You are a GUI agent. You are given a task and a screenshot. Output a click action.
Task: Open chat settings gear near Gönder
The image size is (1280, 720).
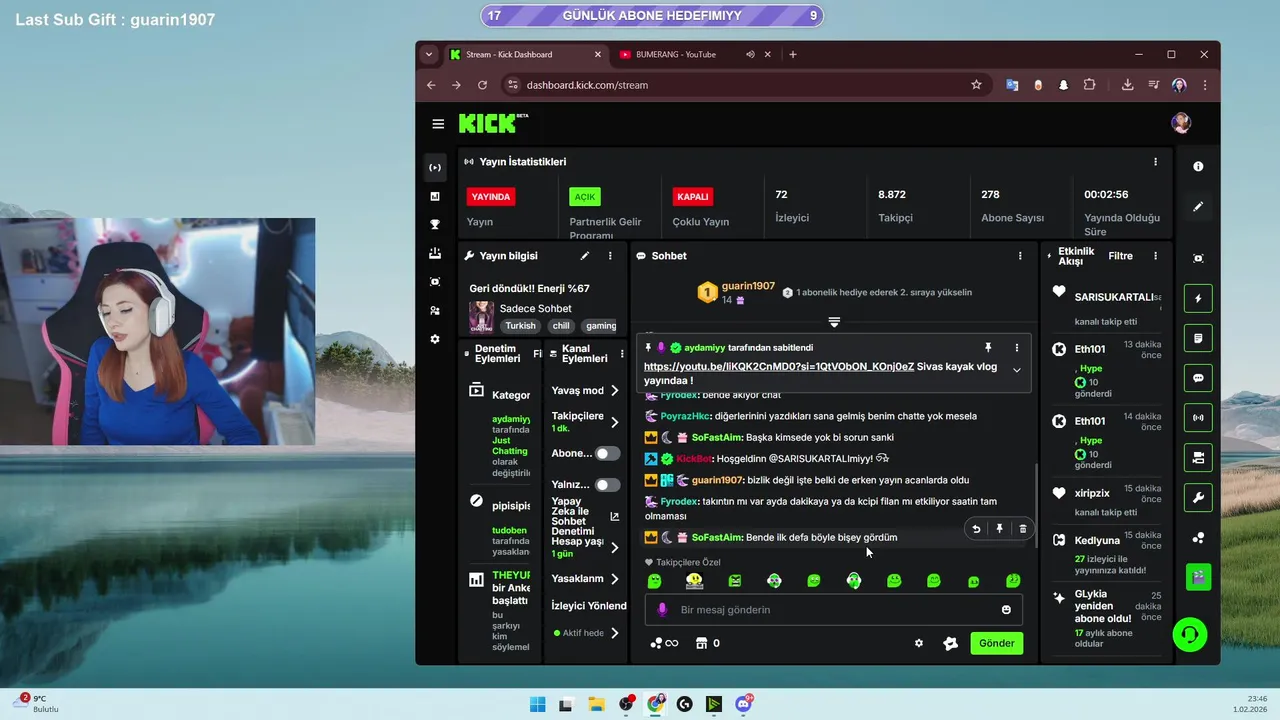coord(919,643)
